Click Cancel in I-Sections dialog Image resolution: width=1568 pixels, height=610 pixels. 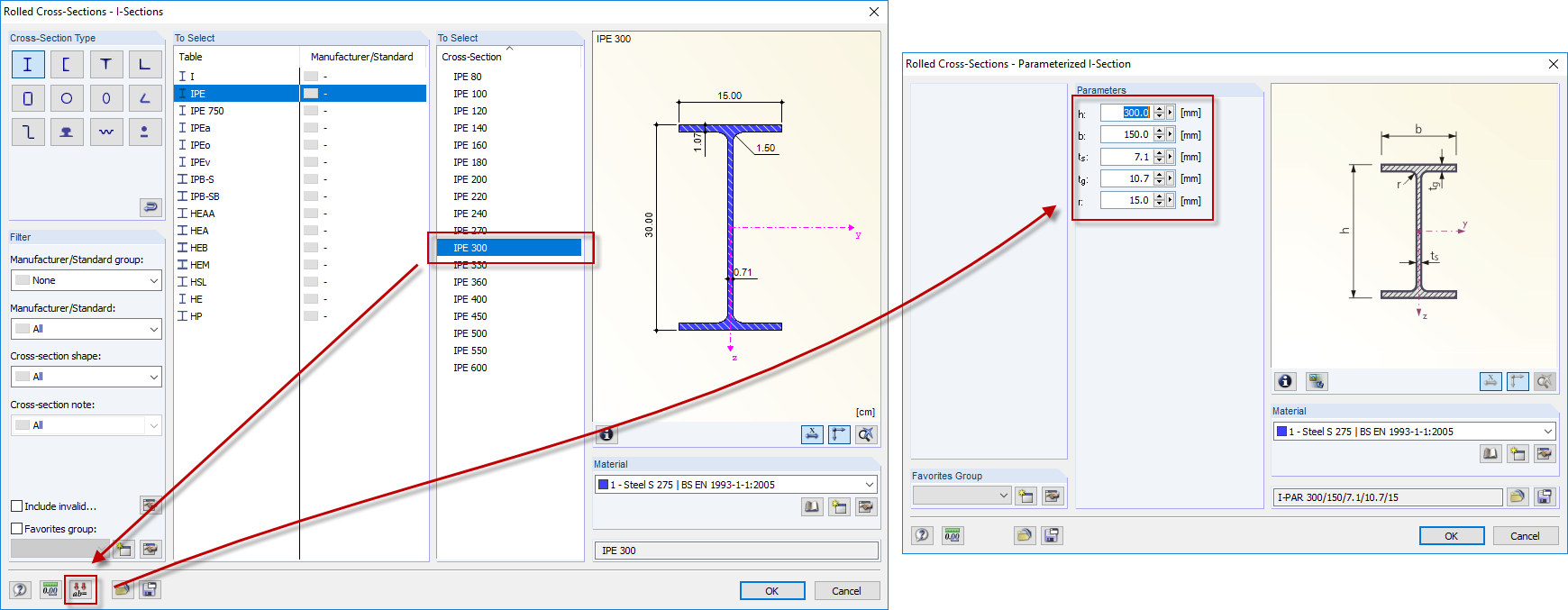point(846,591)
